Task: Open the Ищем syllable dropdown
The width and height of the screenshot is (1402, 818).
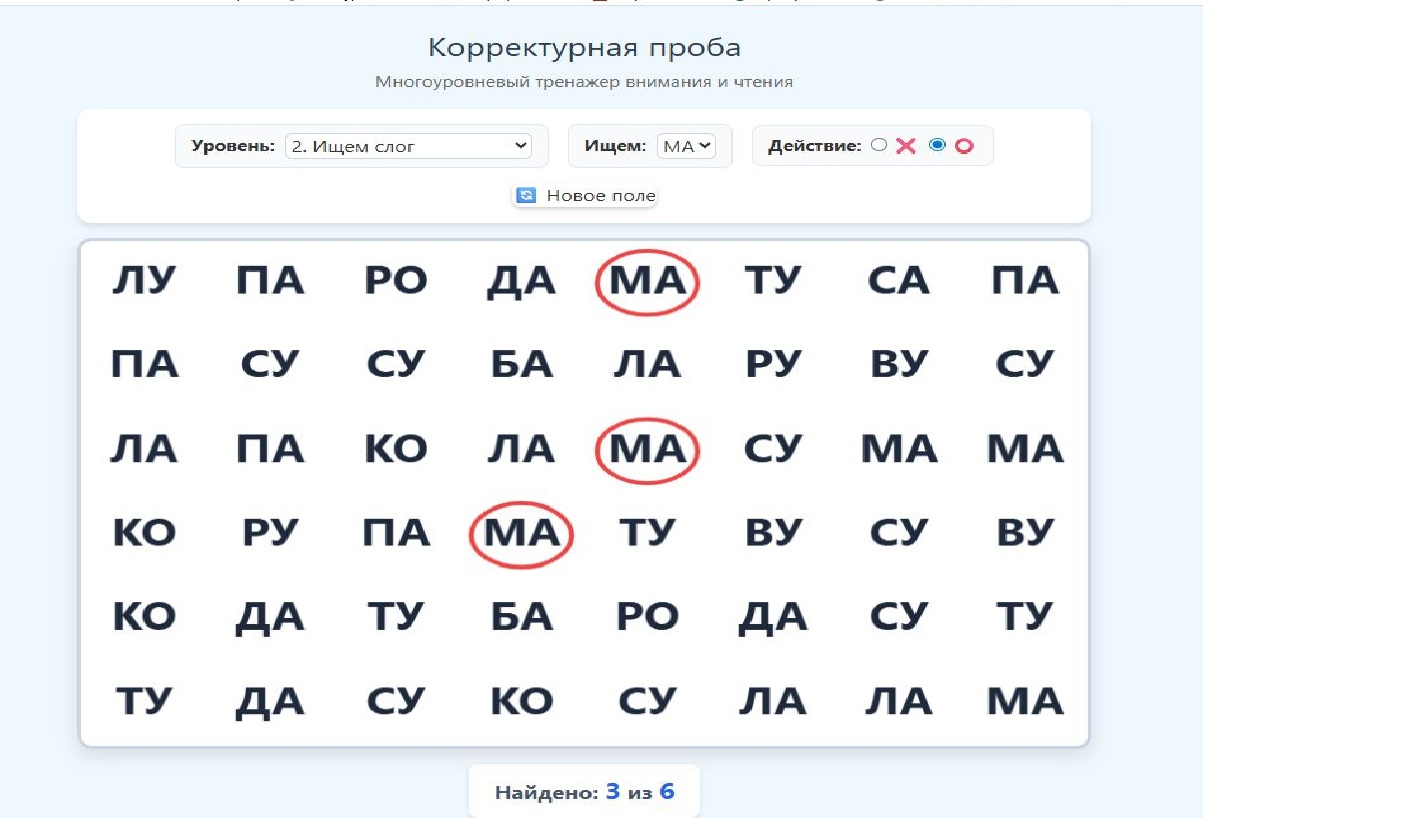Action: tap(686, 146)
